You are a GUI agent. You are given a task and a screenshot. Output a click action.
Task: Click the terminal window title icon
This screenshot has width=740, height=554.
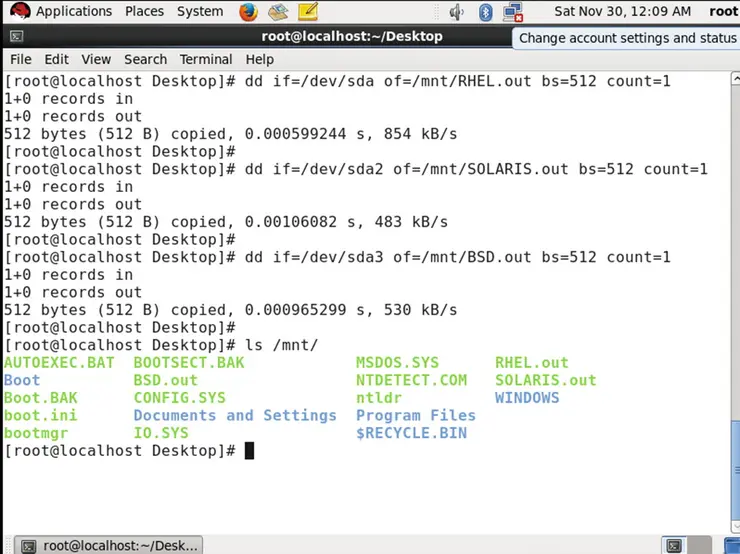tap(15, 36)
